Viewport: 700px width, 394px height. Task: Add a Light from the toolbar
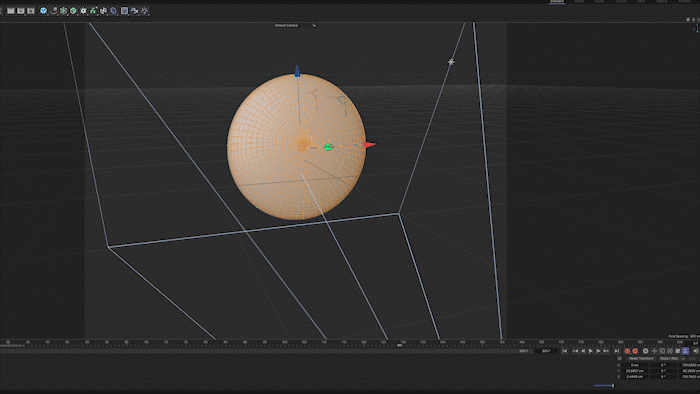click(x=144, y=11)
